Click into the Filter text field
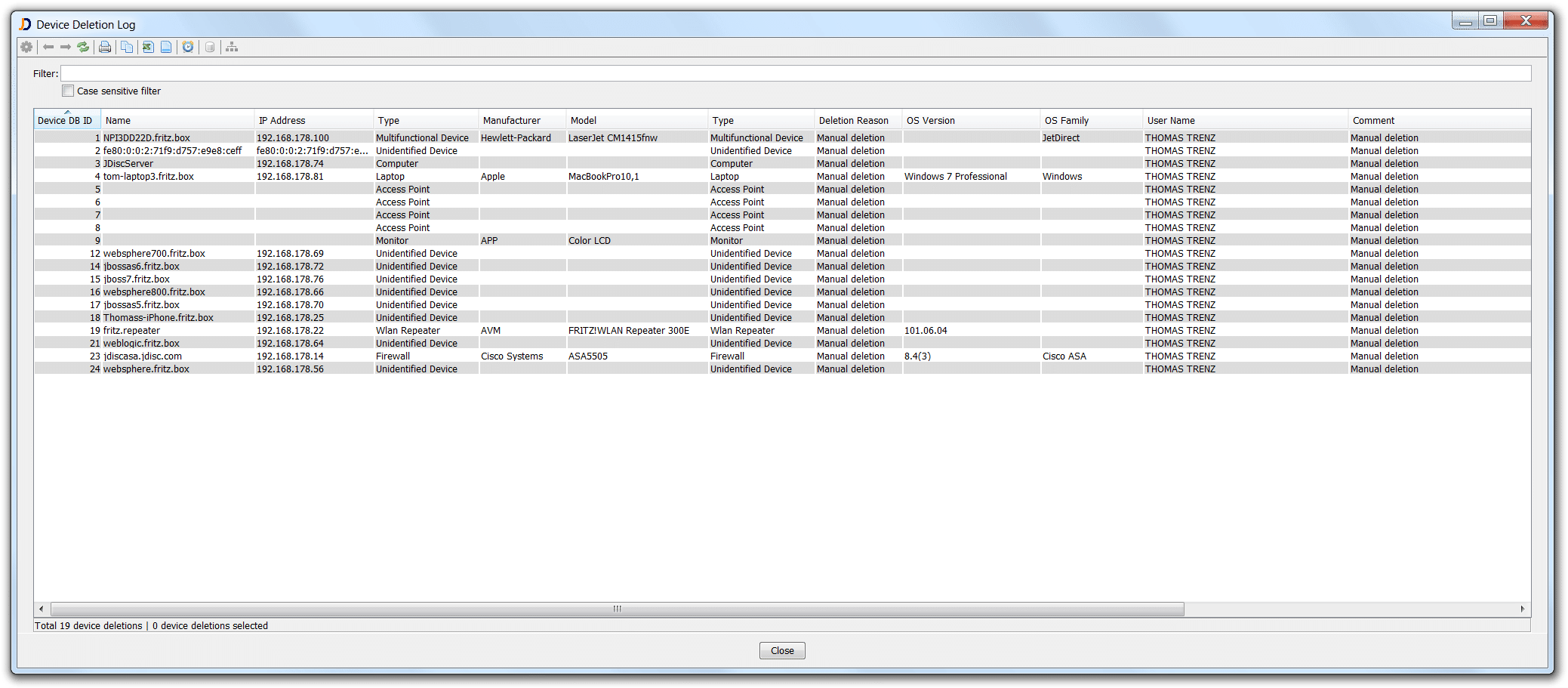The height and width of the screenshot is (688, 1568). tap(795, 73)
